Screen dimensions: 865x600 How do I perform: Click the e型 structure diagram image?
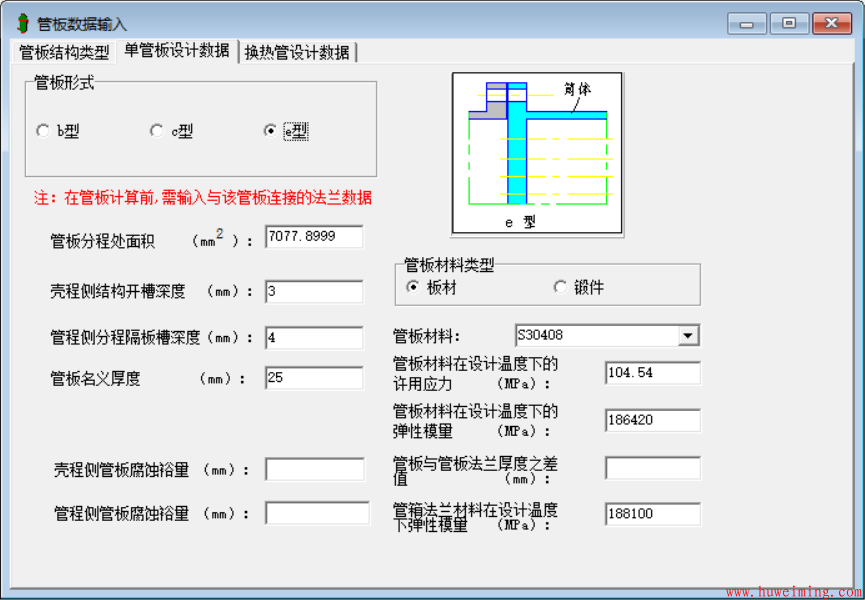[x=537, y=152]
